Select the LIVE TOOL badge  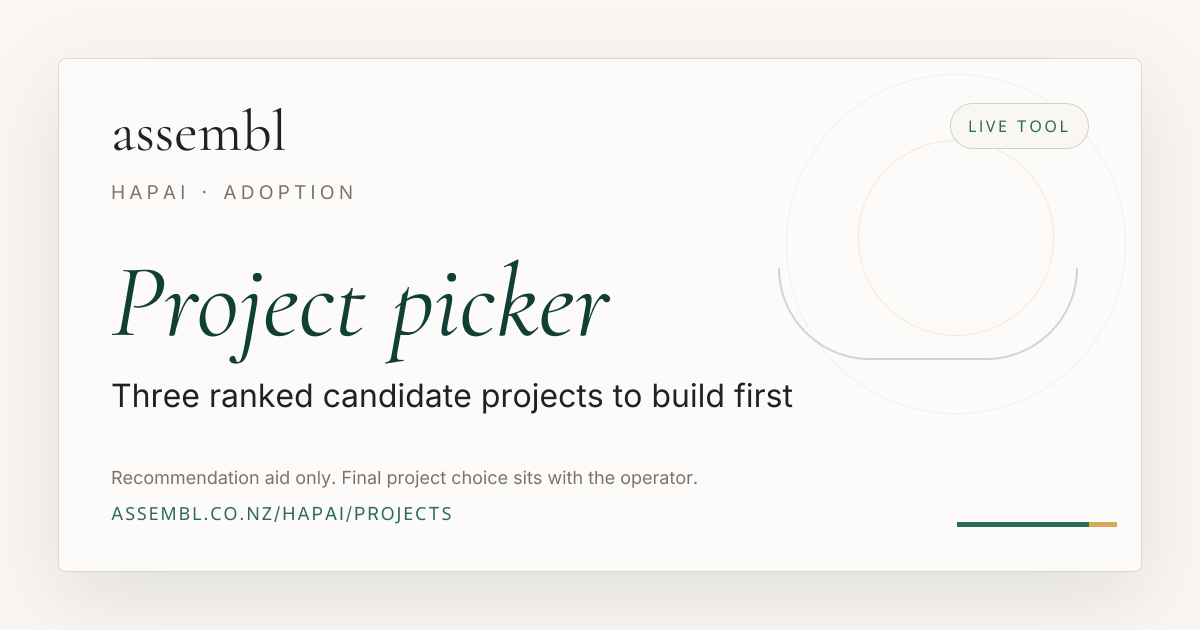[1019, 126]
